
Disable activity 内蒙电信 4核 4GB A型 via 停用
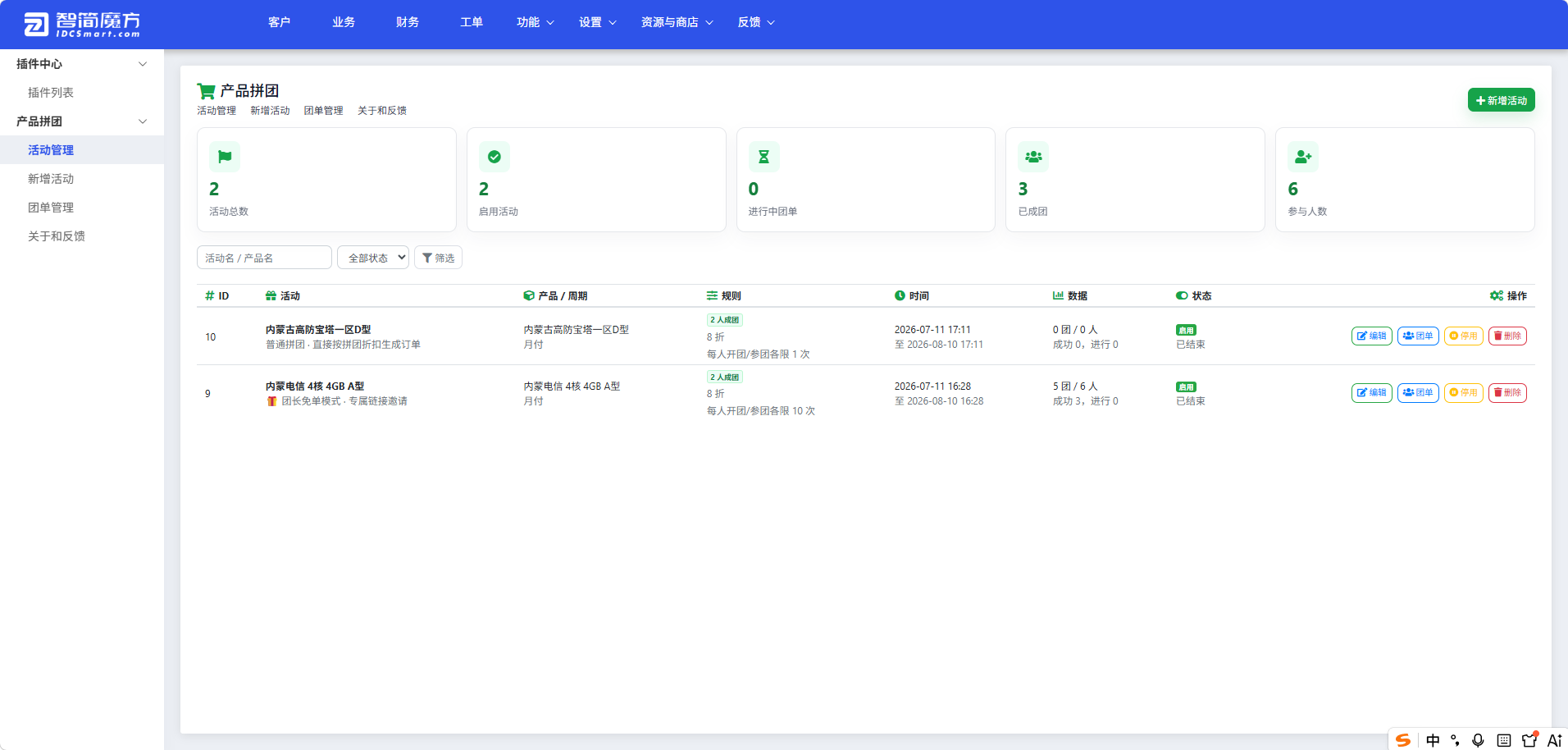pyautogui.click(x=1463, y=393)
